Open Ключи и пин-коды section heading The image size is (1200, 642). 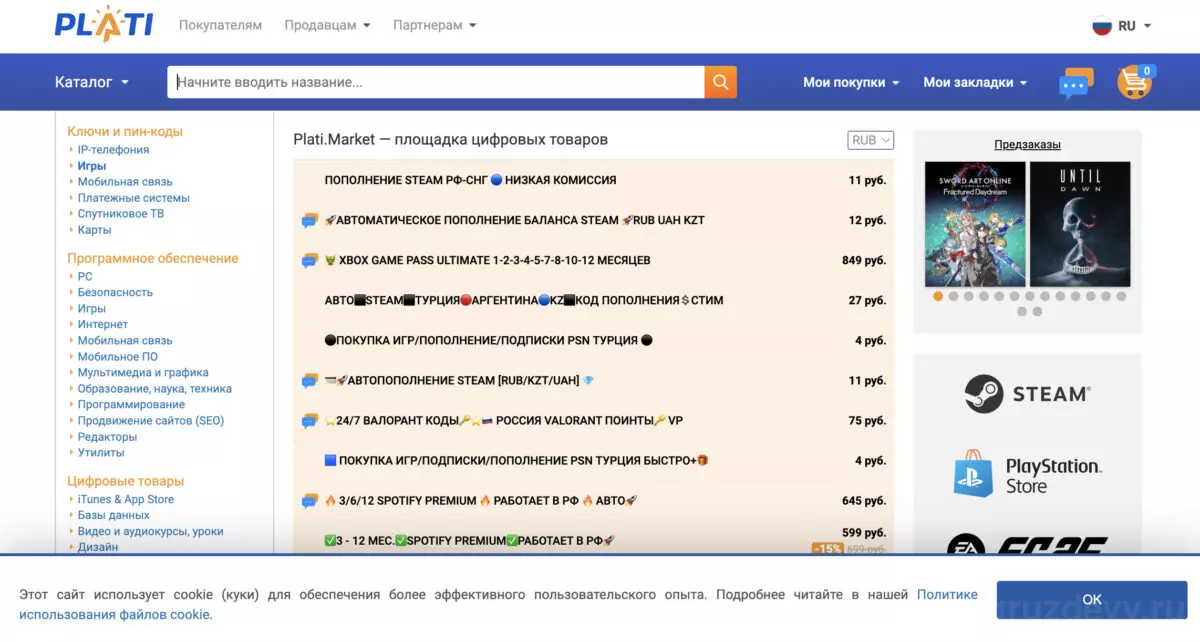(125, 131)
